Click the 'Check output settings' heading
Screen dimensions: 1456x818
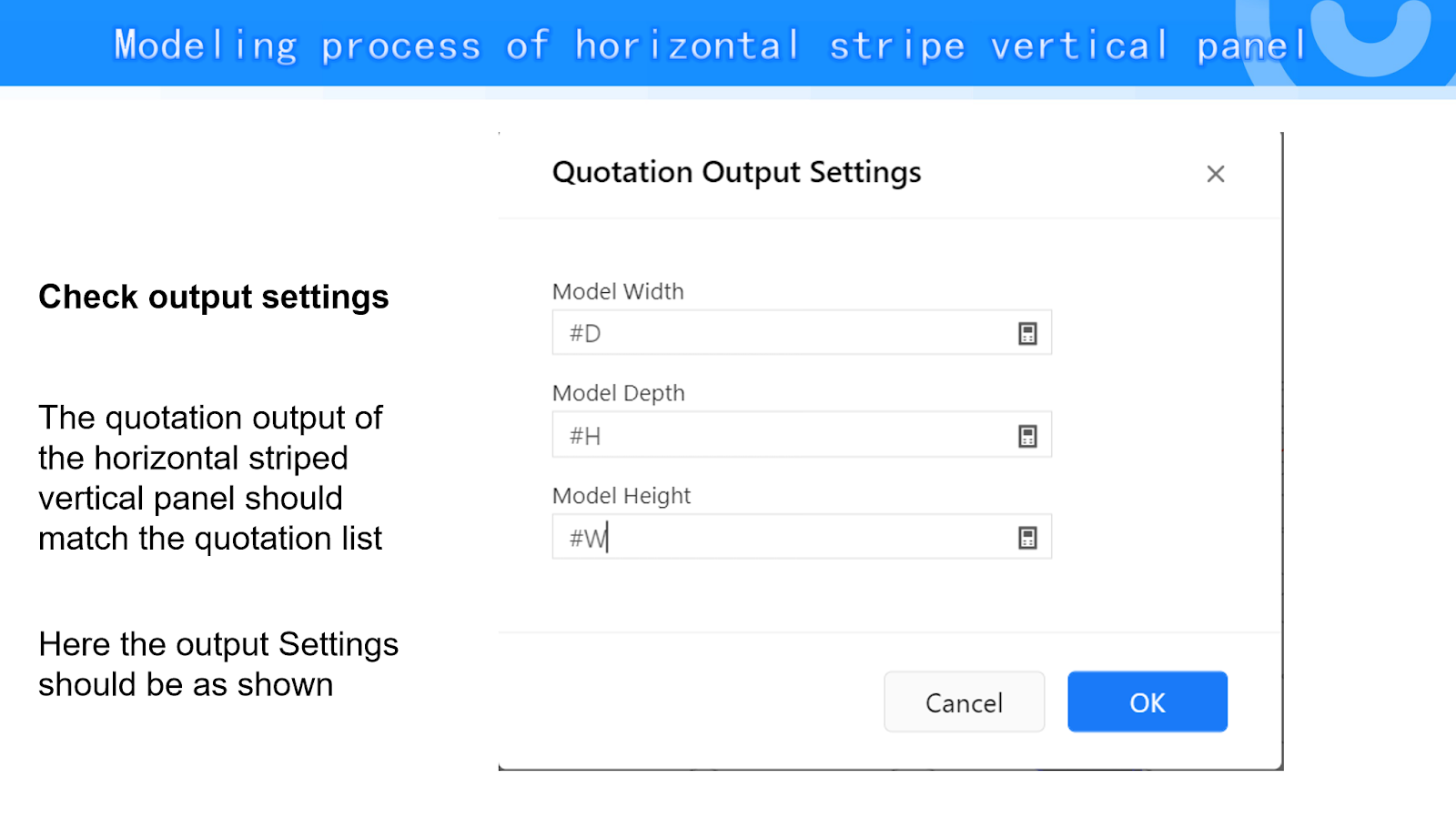coord(214,298)
